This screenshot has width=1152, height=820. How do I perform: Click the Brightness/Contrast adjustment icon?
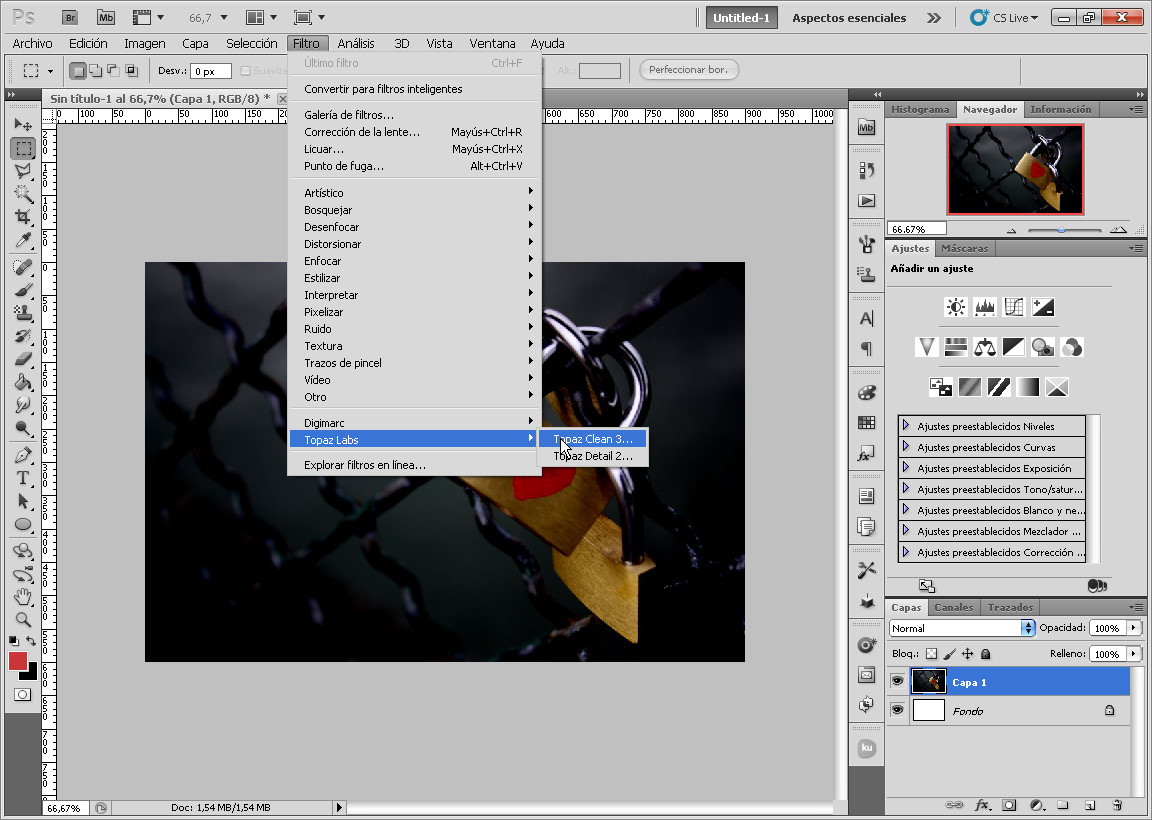pos(956,307)
